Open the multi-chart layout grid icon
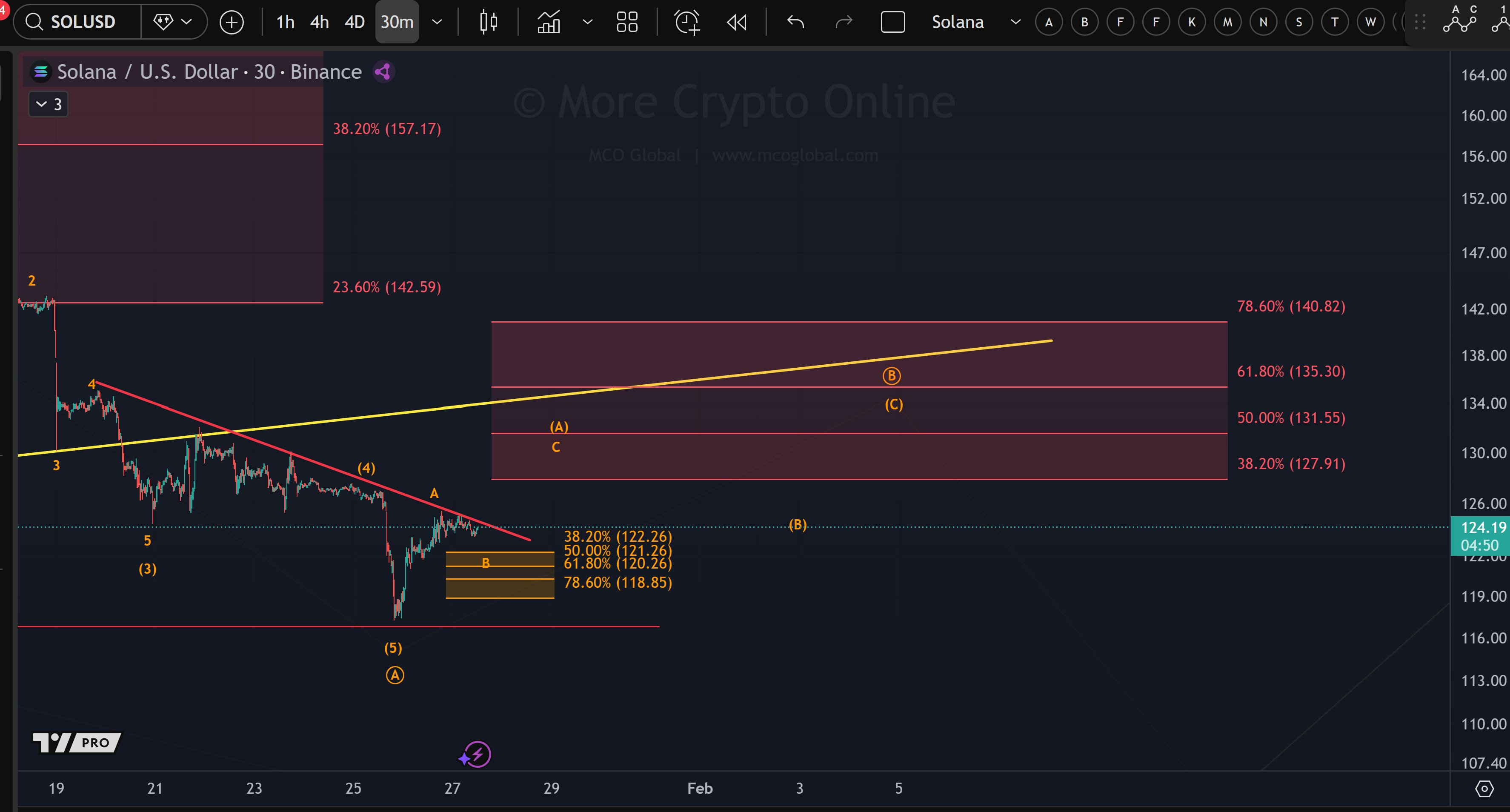 pyautogui.click(x=627, y=22)
